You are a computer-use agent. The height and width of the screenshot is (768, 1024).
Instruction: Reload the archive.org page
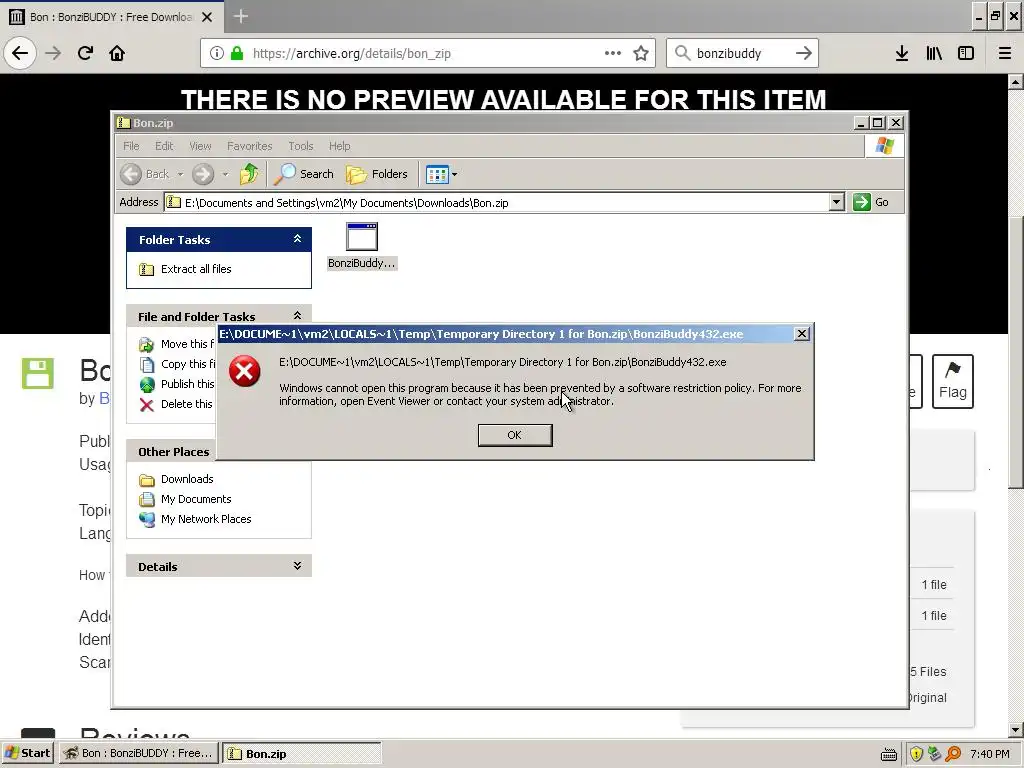tap(85, 53)
